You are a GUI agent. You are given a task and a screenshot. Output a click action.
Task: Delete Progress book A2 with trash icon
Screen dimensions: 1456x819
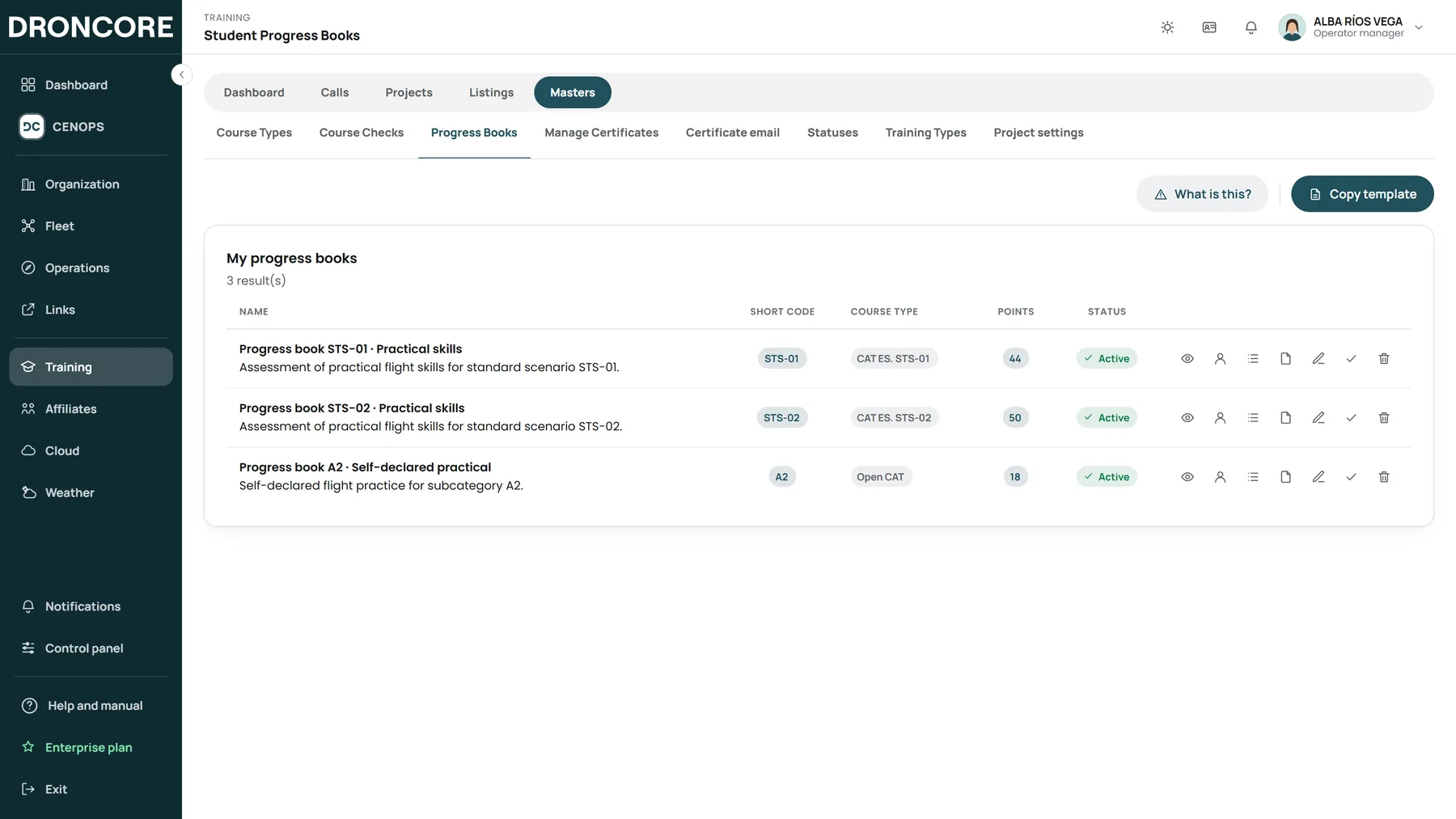(1384, 477)
